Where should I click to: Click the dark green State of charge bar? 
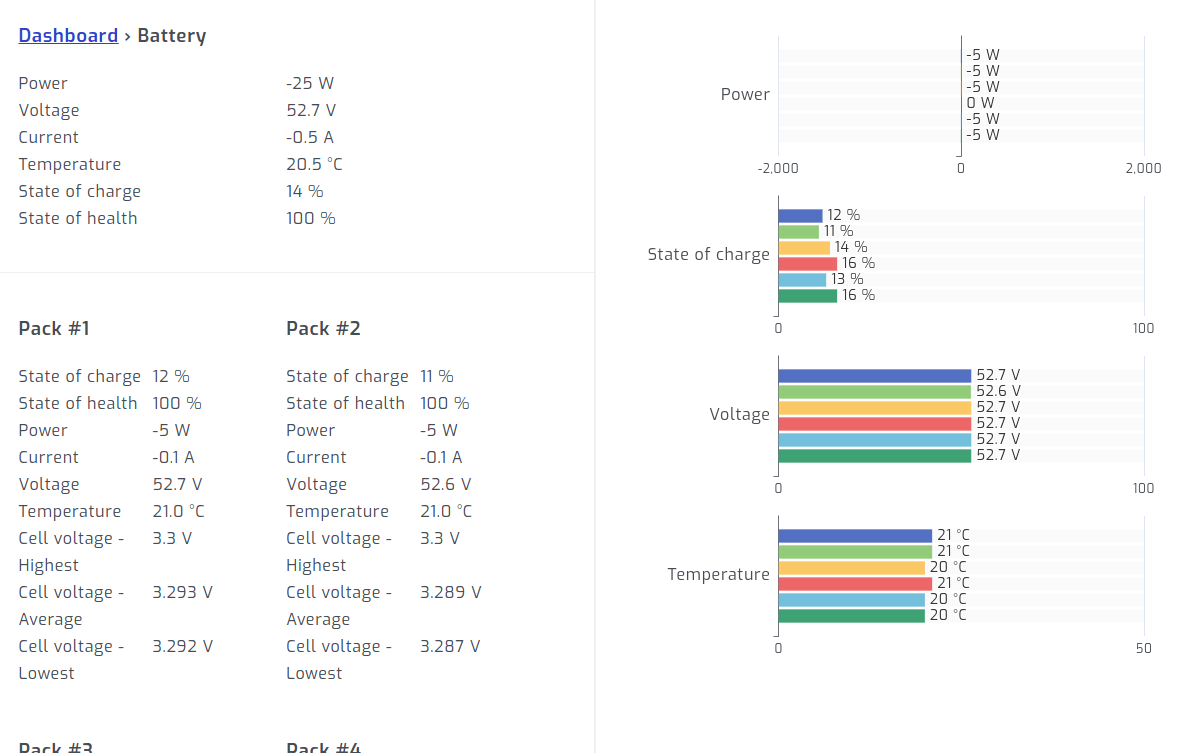click(807, 296)
